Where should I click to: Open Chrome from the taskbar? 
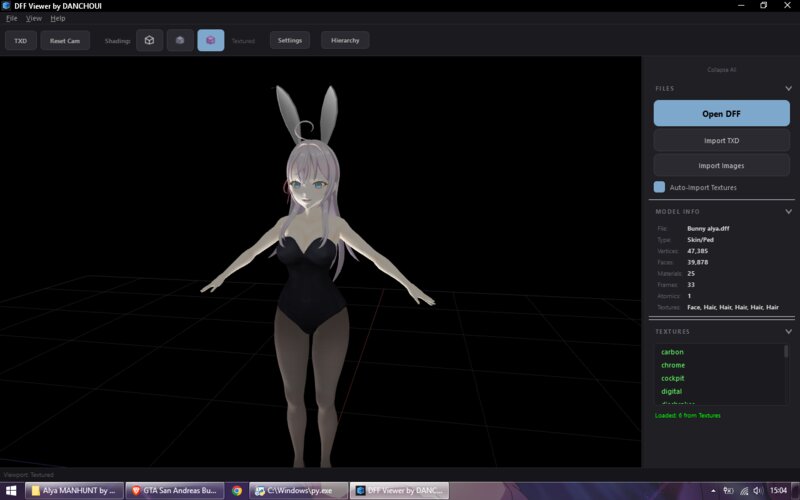pos(237,491)
